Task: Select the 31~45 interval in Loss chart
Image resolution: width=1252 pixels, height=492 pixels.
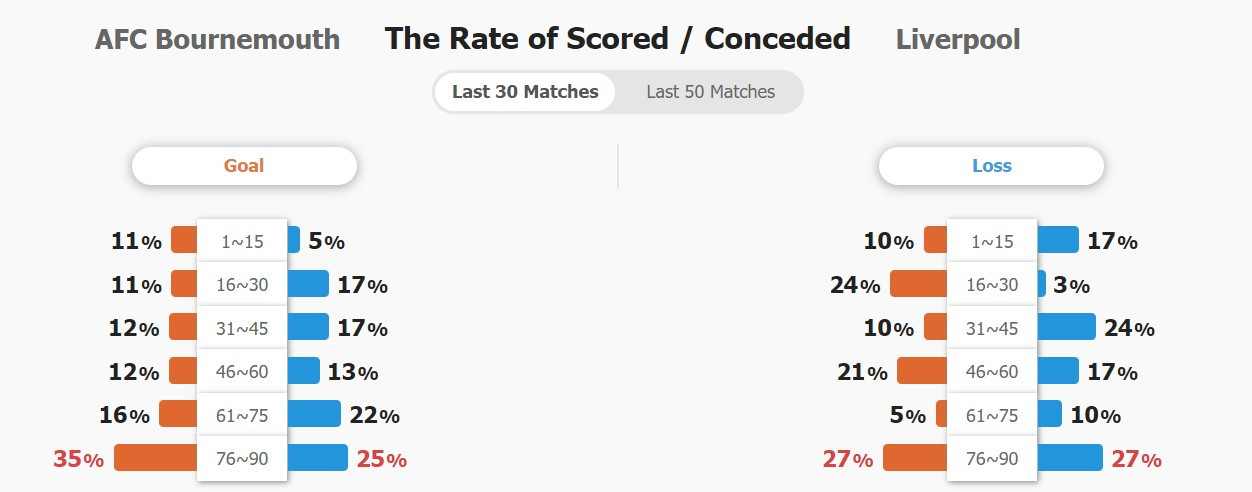Action: [992, 328]
